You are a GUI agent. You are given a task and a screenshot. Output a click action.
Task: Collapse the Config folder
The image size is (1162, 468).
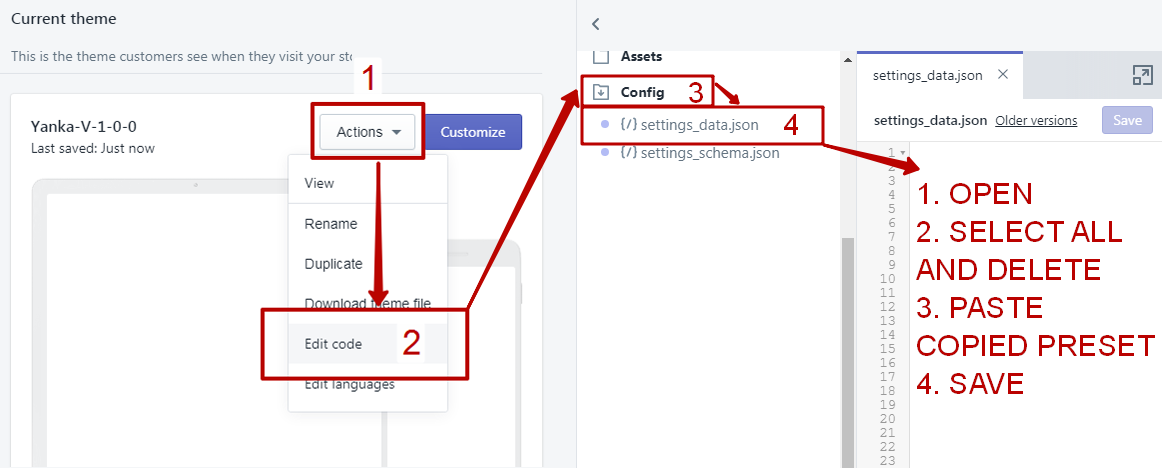point(642,92)
